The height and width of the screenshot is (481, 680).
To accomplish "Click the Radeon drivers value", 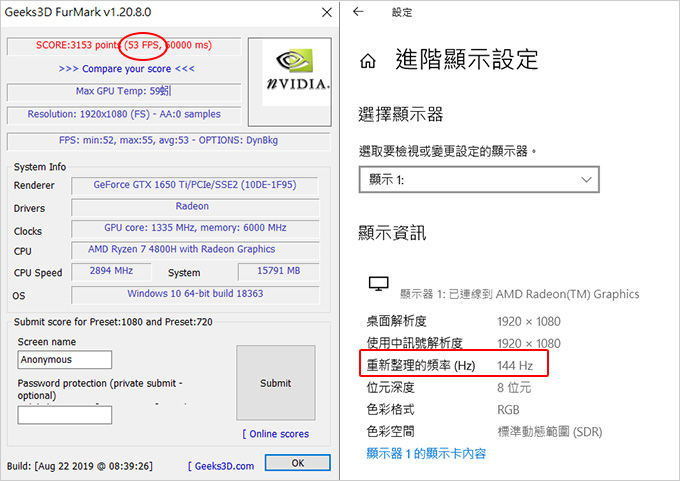I will pyautogui.click(x=192, y=206).
